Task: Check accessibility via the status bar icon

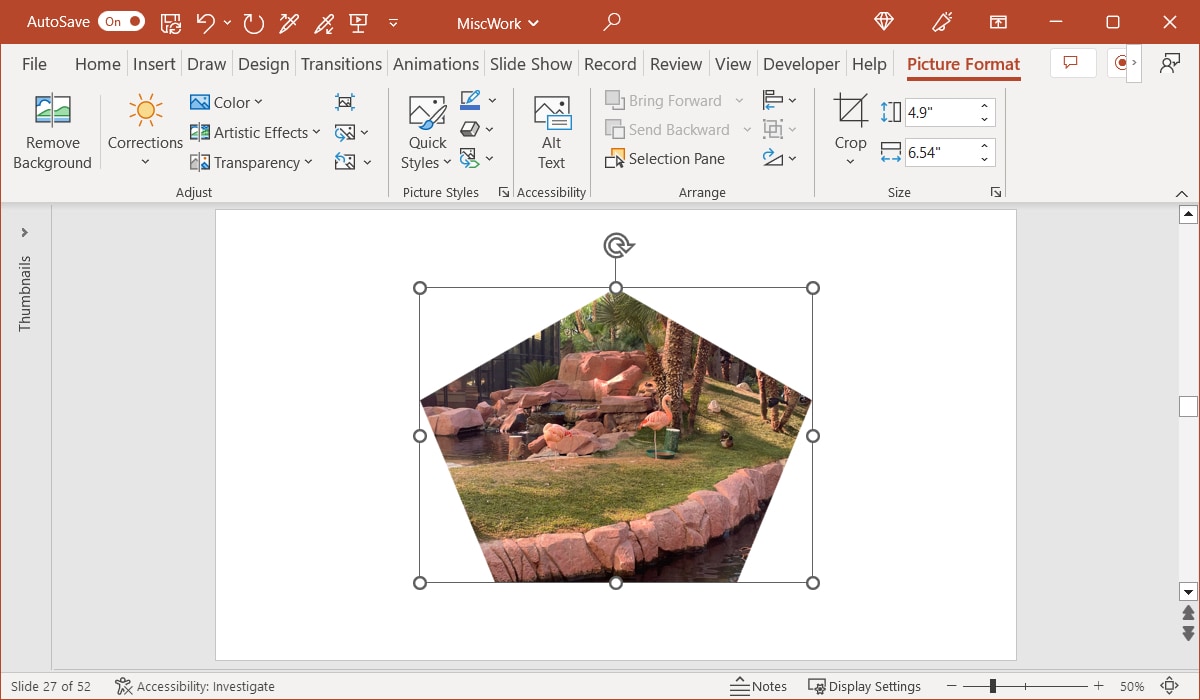Action: click(124, 686)
